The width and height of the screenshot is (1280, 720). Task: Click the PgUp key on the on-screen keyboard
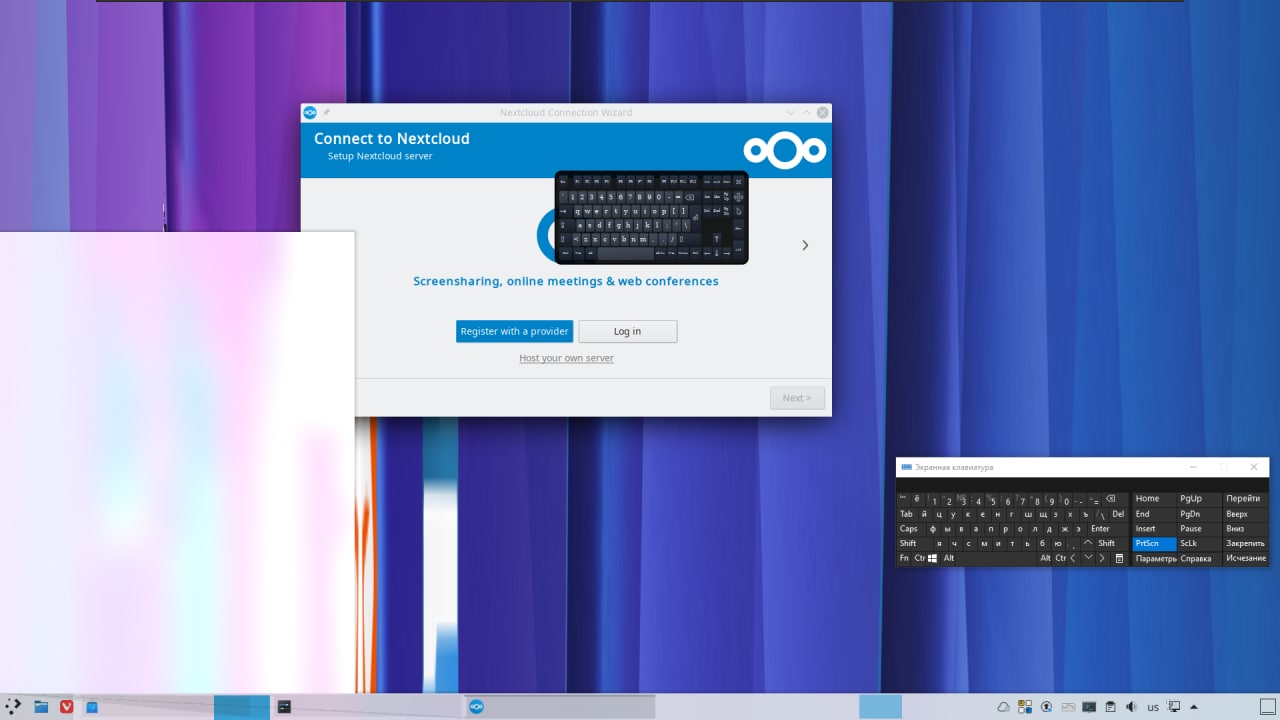(1199, 498)
